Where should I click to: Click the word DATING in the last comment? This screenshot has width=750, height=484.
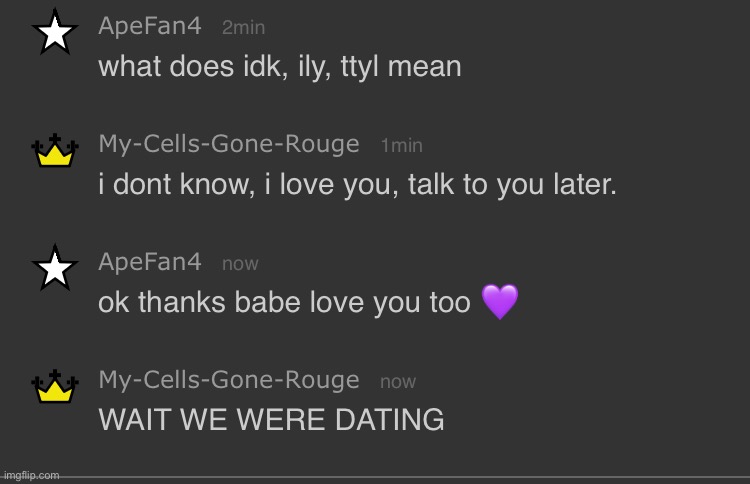(389, 419)
